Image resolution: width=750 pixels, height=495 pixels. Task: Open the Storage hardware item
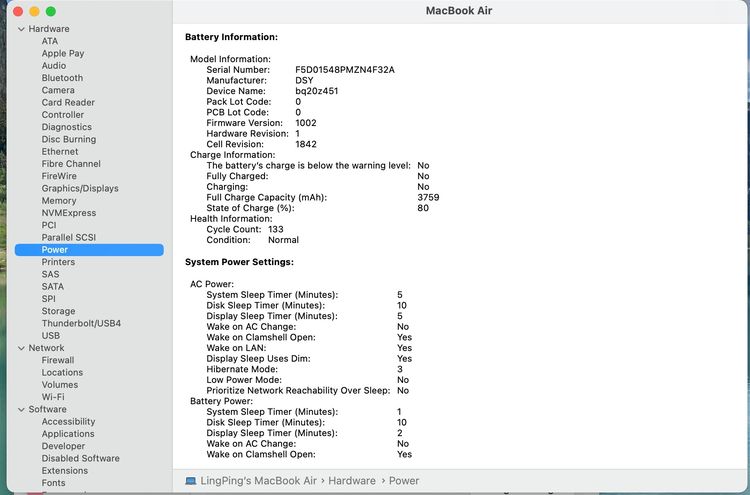[x=58, y=311]
